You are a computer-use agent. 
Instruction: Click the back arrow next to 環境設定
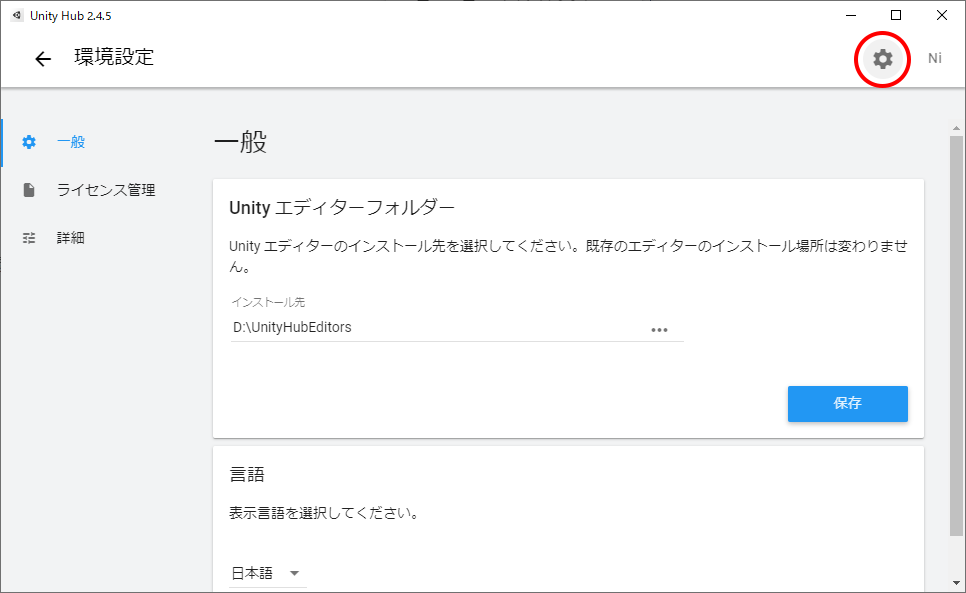(42, 58)
